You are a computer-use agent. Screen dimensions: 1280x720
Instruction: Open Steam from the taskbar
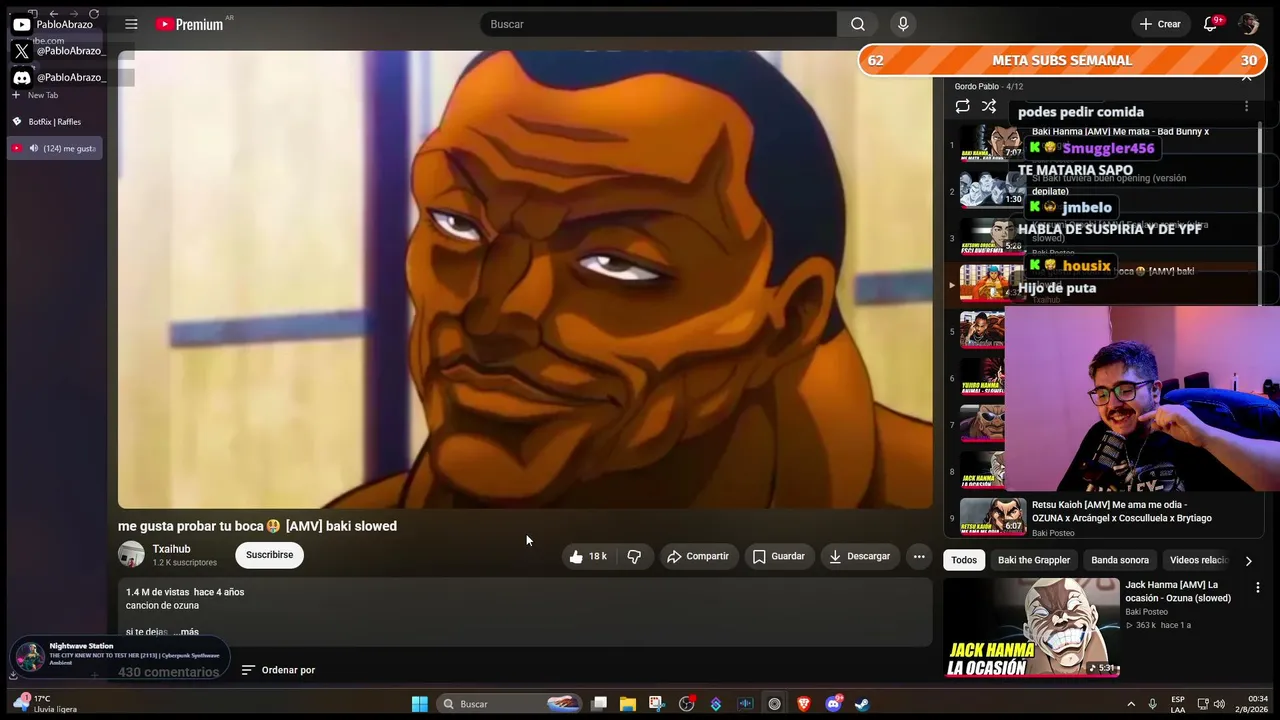coord(862,704)
